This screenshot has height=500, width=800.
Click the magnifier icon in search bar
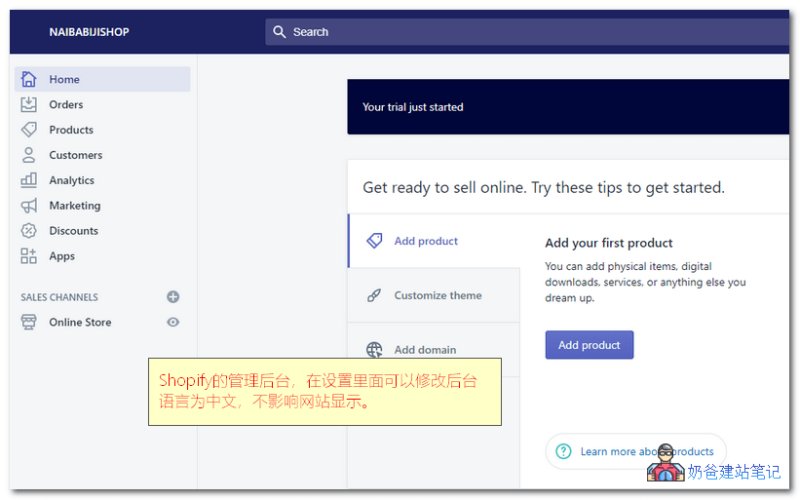point(279,32)
